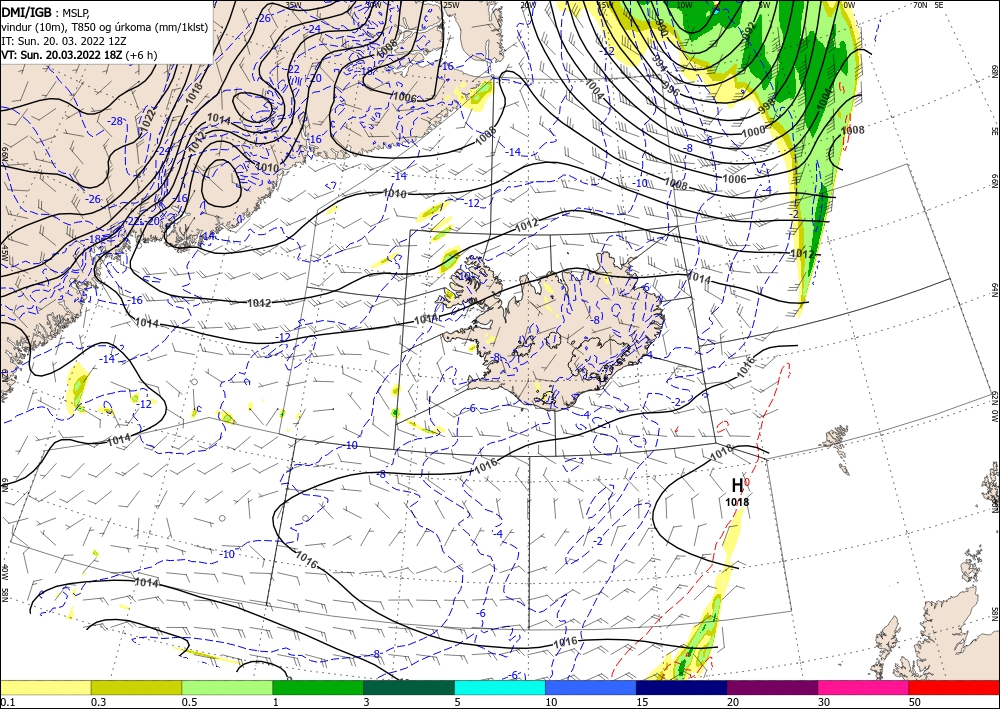The image size is (1000, 709).
Task: Click the "-28" temperature contour label
Action: tap(115, 121)
